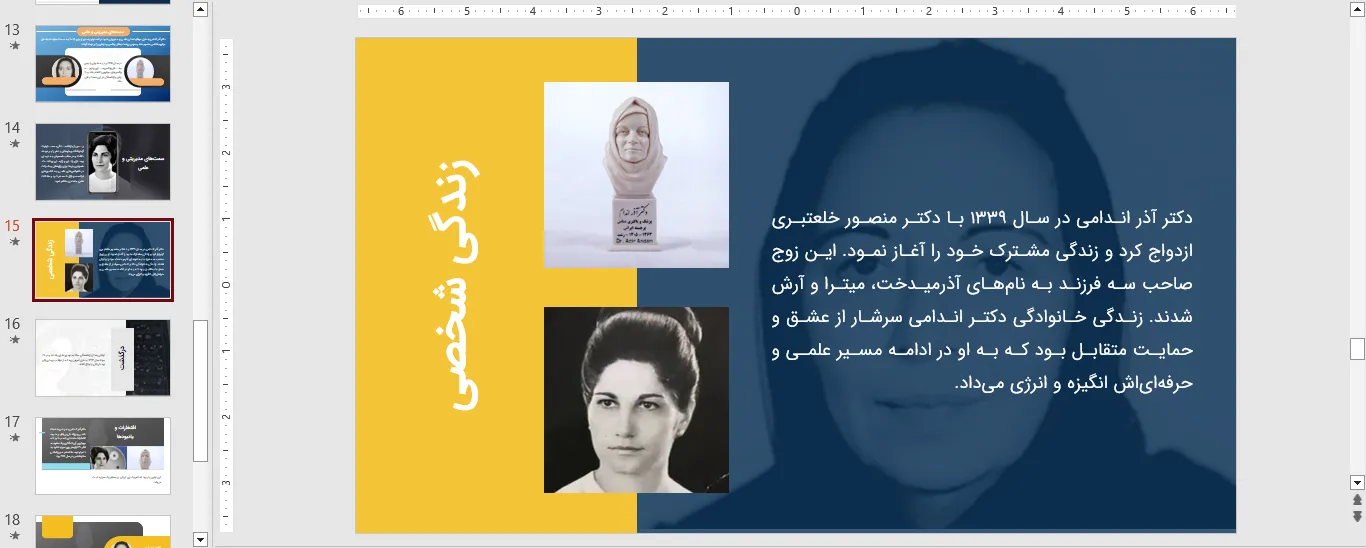Select the bust statue picture on slide
1366x548 pixels.
636,175
